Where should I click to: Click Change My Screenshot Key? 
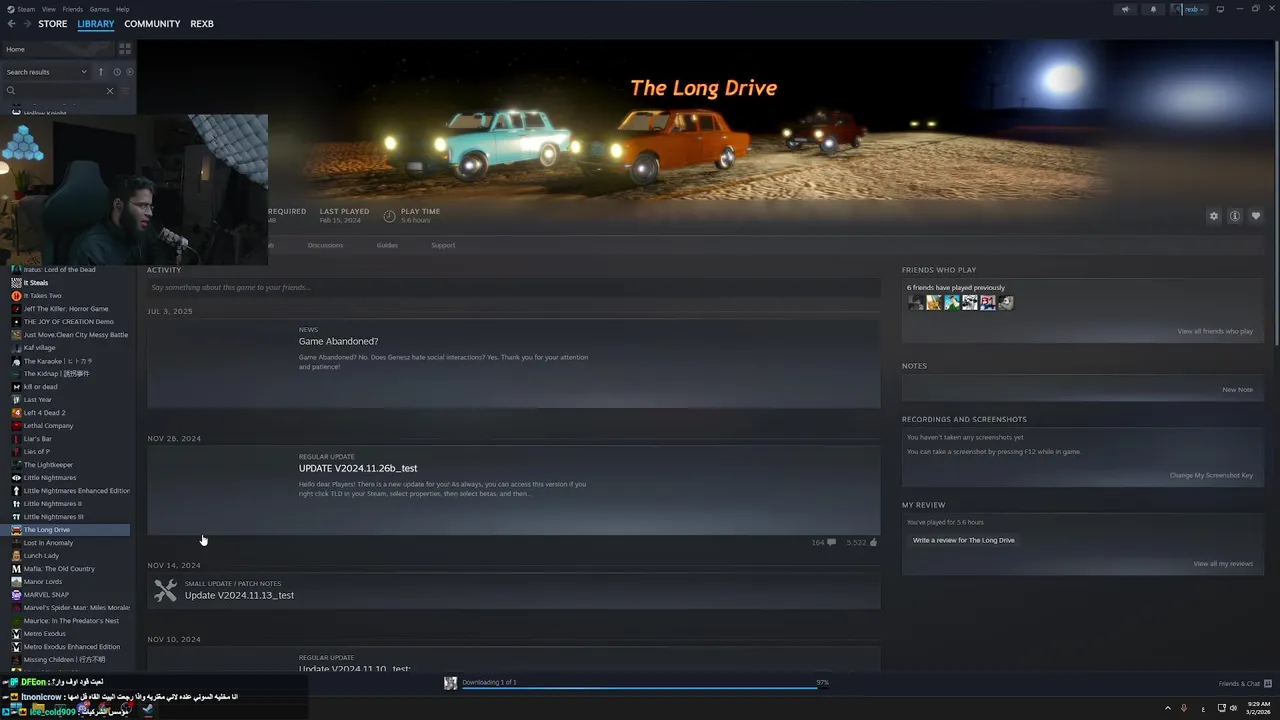coord(1211,475)
